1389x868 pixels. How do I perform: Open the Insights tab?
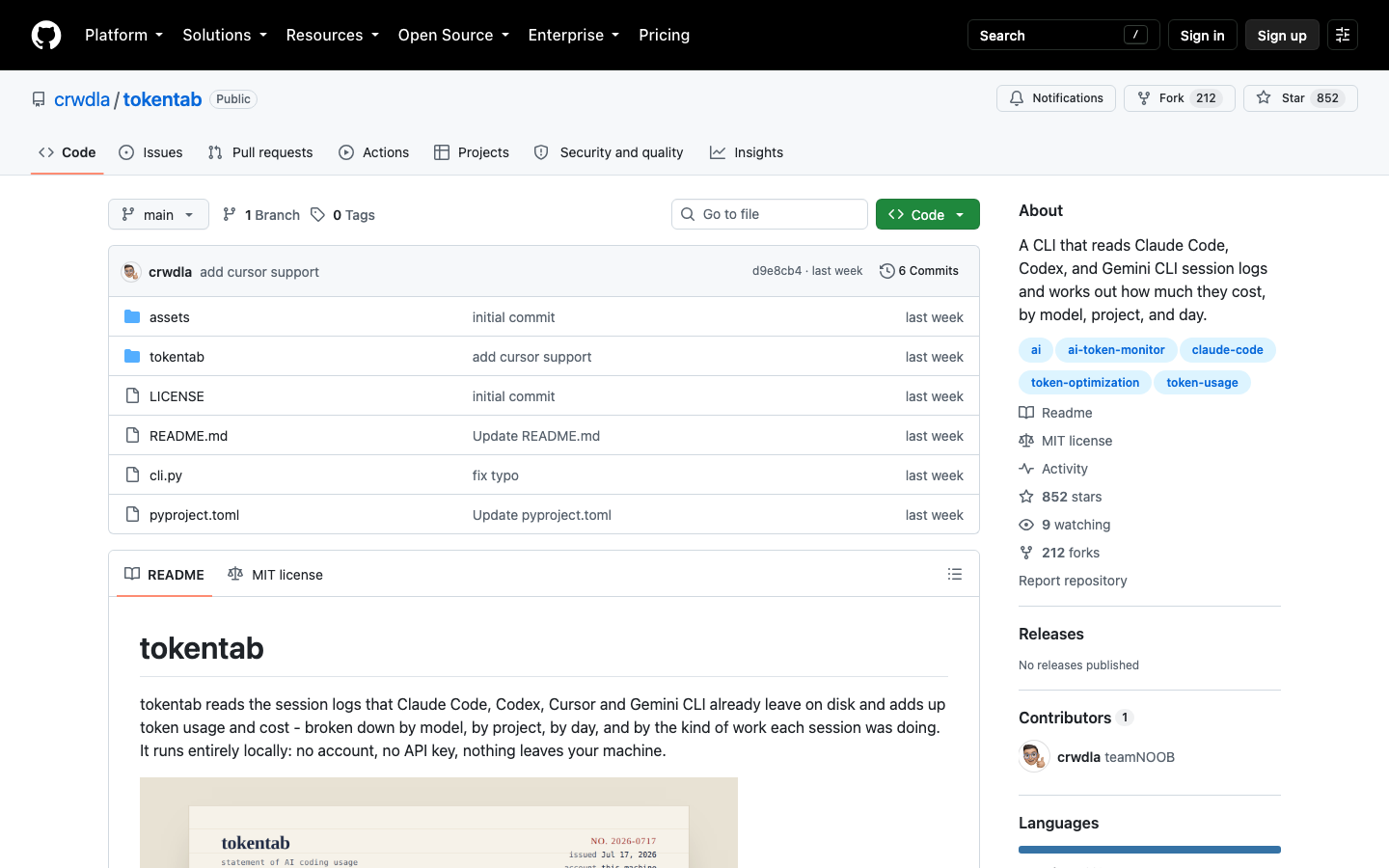(747, 152)
